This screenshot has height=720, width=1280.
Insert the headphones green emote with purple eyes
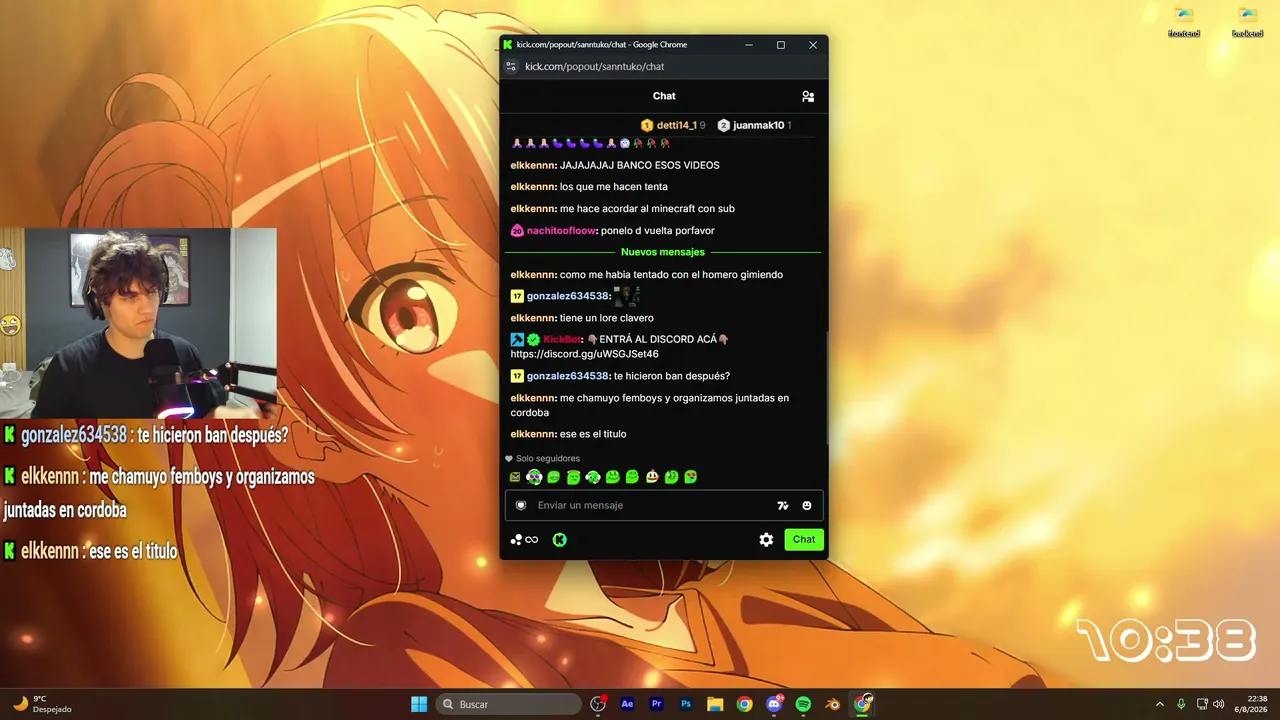(x=534, y=477)
